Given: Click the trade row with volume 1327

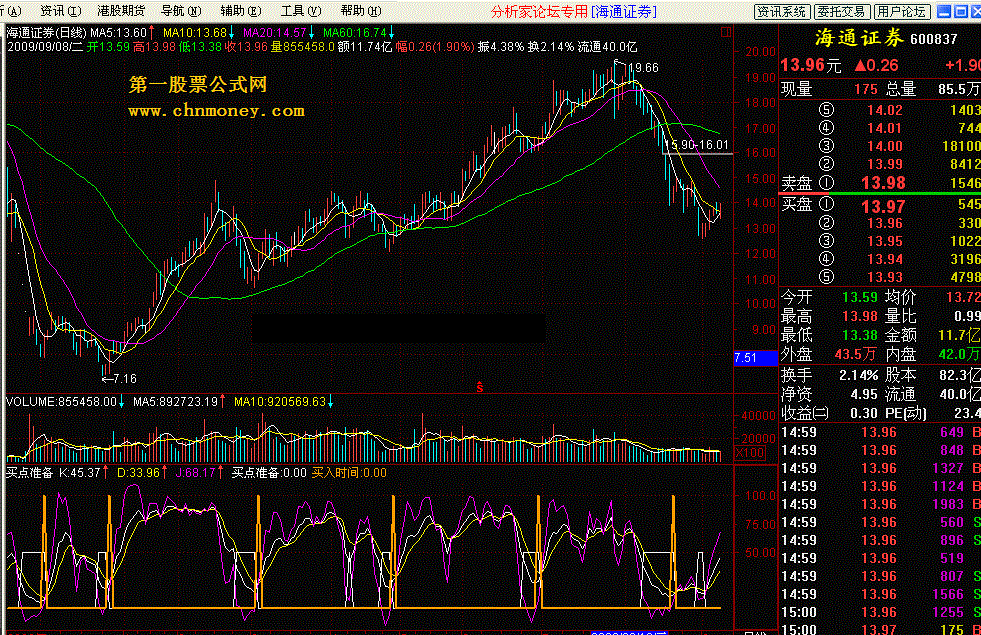Looking at the screenshot, I should [x=881, y=469].
